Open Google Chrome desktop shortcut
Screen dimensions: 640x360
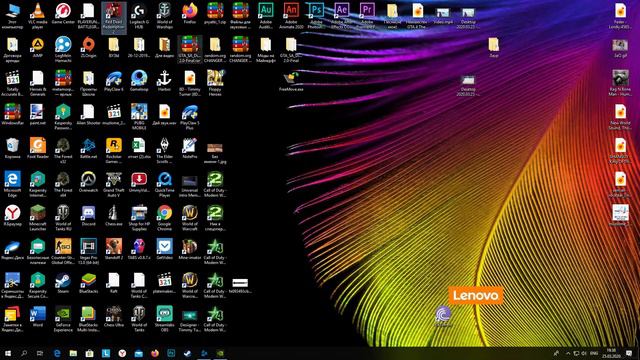coord(164,218)
